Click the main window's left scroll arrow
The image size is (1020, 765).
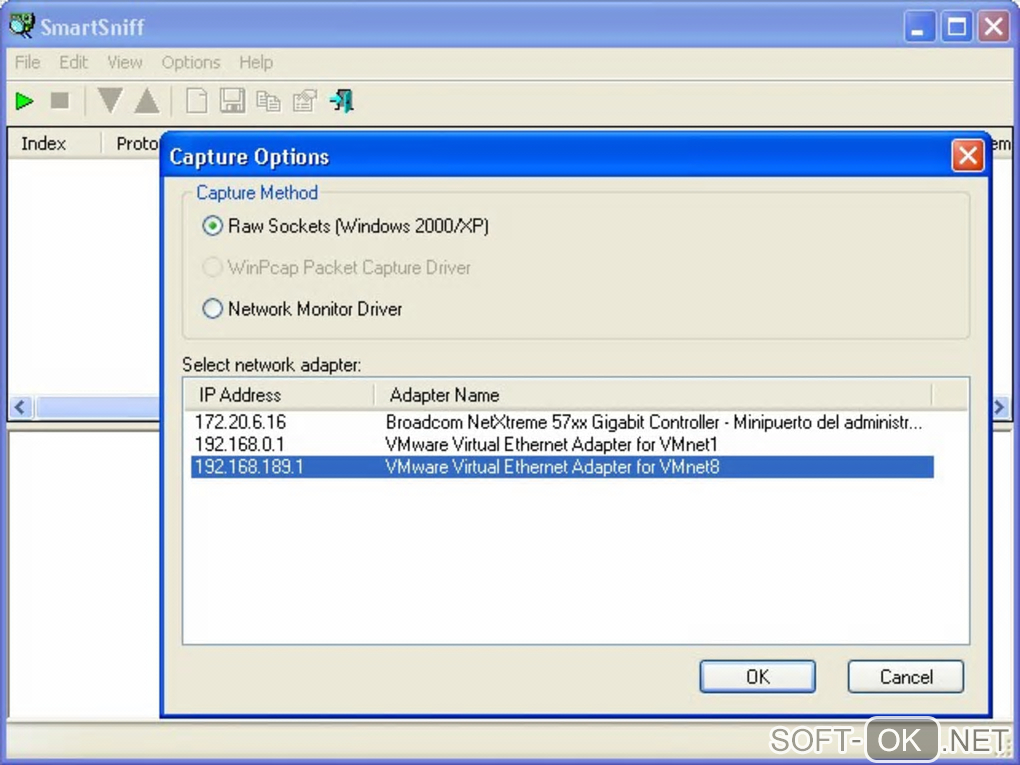[20, 408]
